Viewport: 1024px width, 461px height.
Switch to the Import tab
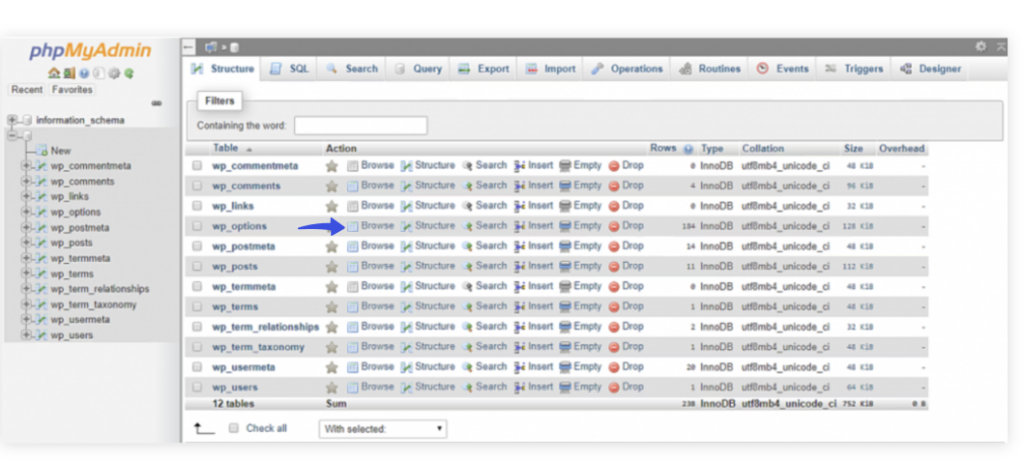click(x=551, y=69)
